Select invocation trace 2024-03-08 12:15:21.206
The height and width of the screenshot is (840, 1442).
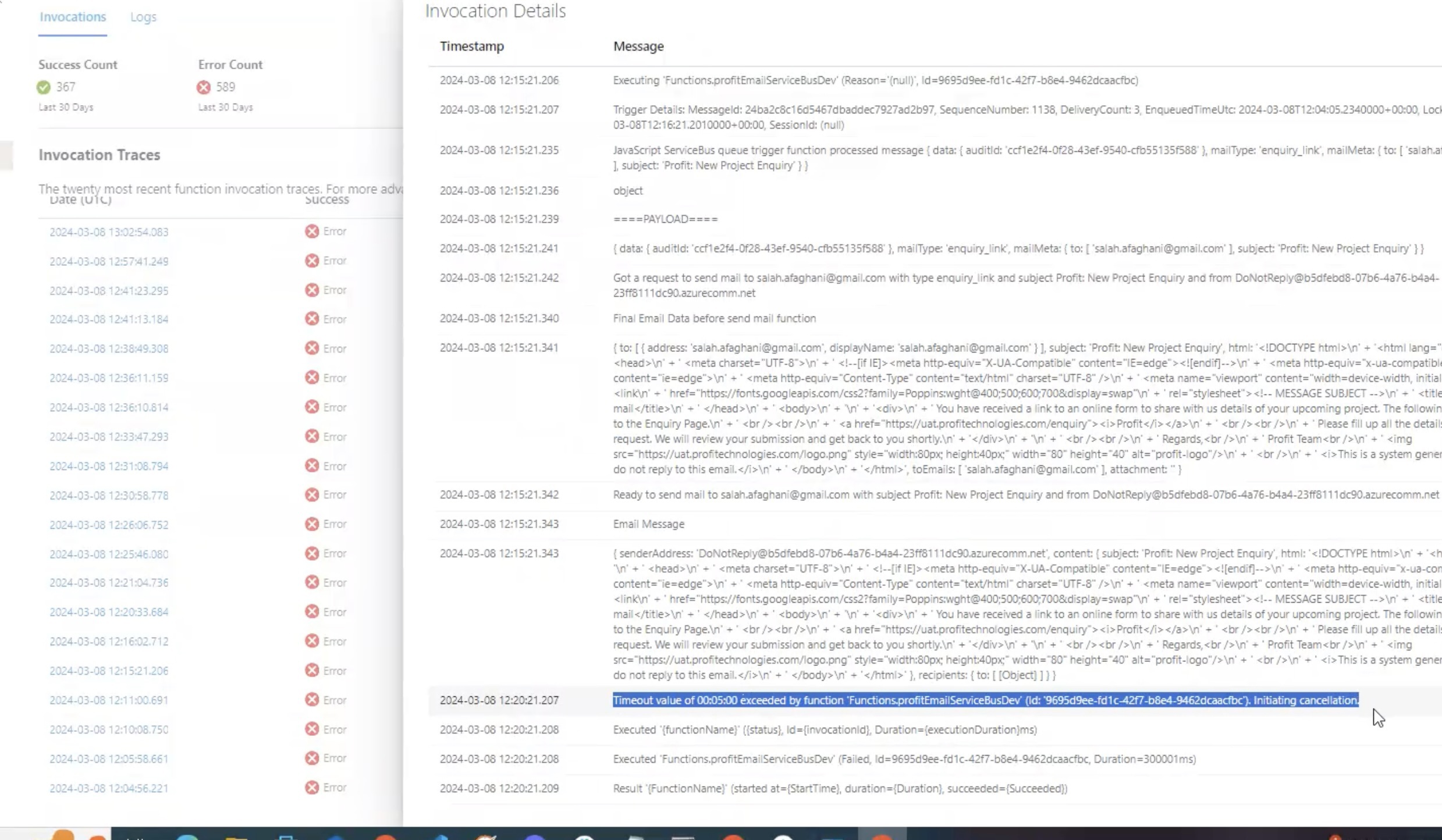click(x=109, y=670)
